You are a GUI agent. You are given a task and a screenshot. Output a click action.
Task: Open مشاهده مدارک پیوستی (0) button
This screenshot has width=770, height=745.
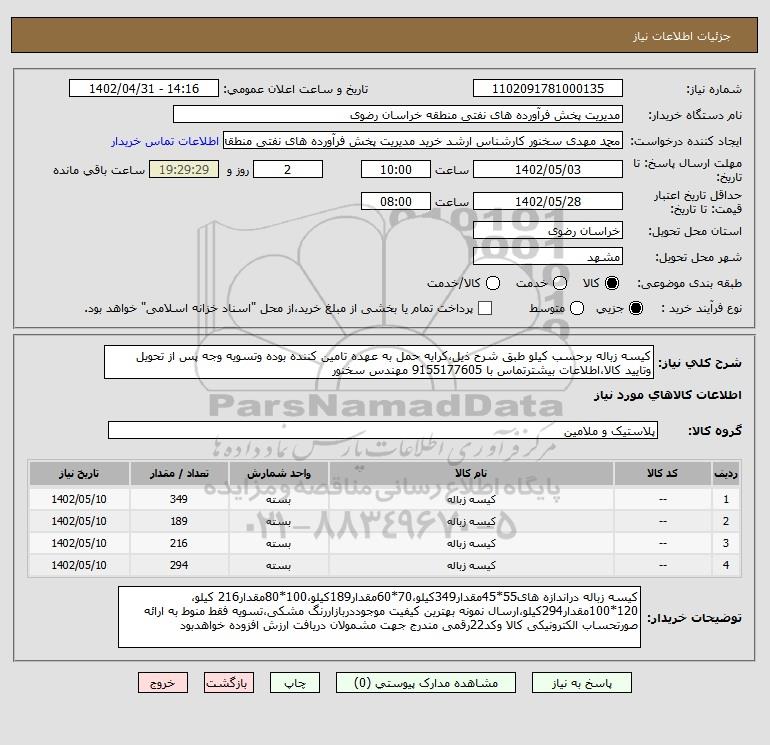pyautogui.click(x=426, y=683)
